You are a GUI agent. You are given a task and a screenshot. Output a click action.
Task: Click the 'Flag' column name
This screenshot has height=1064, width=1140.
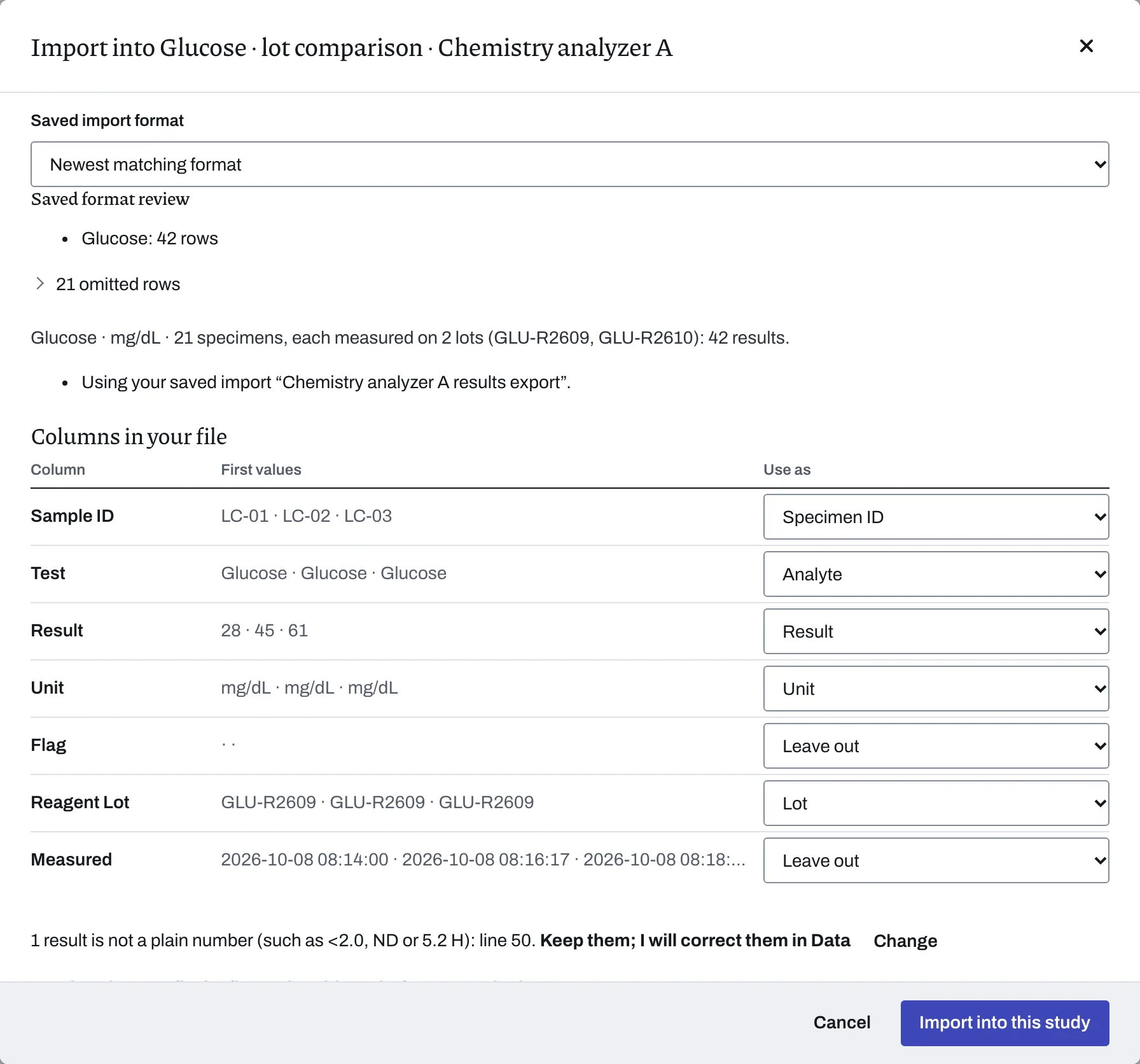tap(48, 745)
